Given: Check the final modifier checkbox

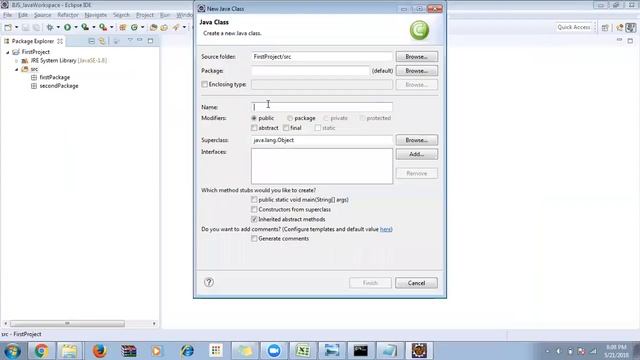Looking at the screenshot, I should point(286,128).
